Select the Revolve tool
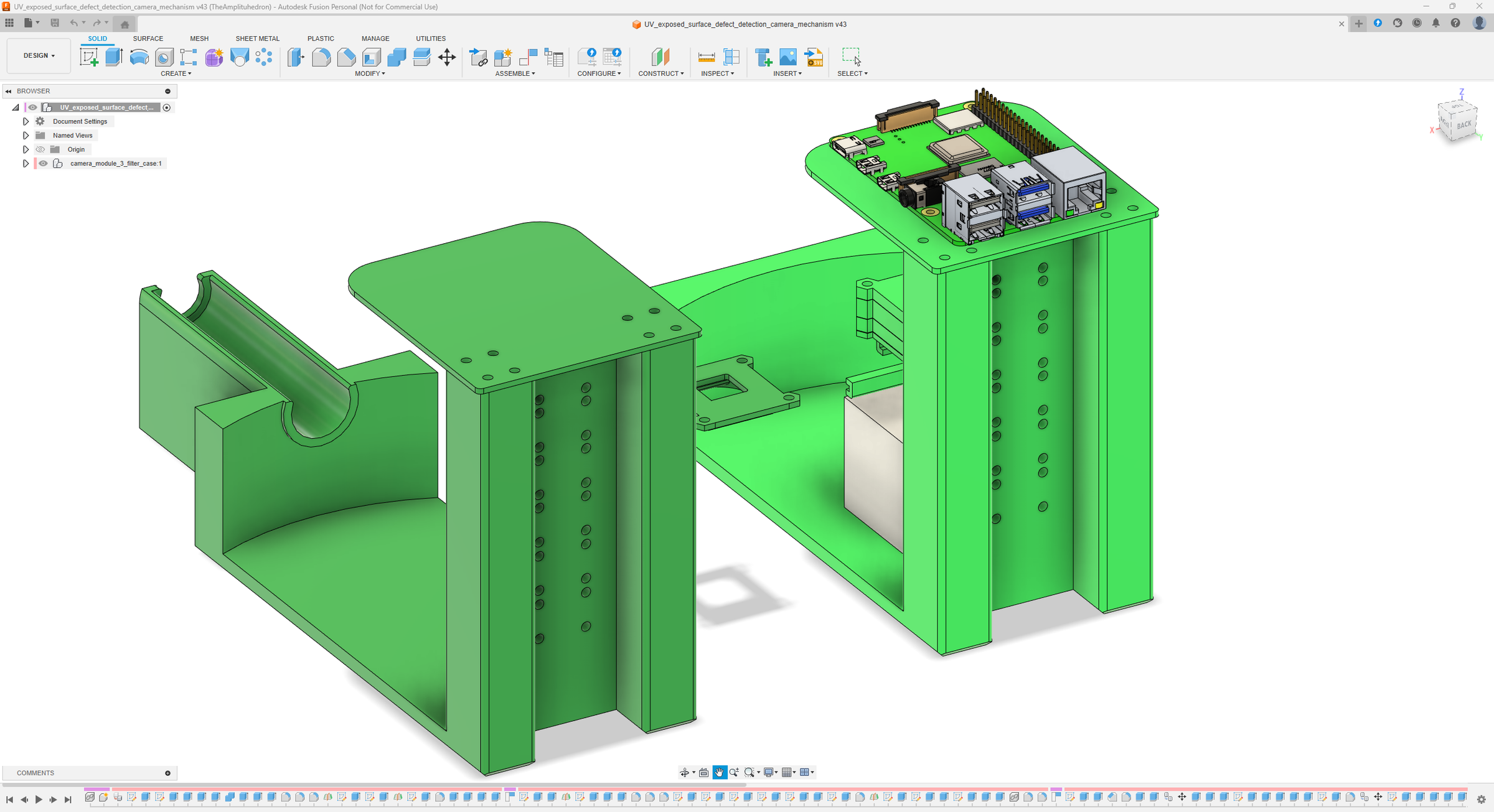This screenshot has height=812, width=1494. [x=139, y=57]
